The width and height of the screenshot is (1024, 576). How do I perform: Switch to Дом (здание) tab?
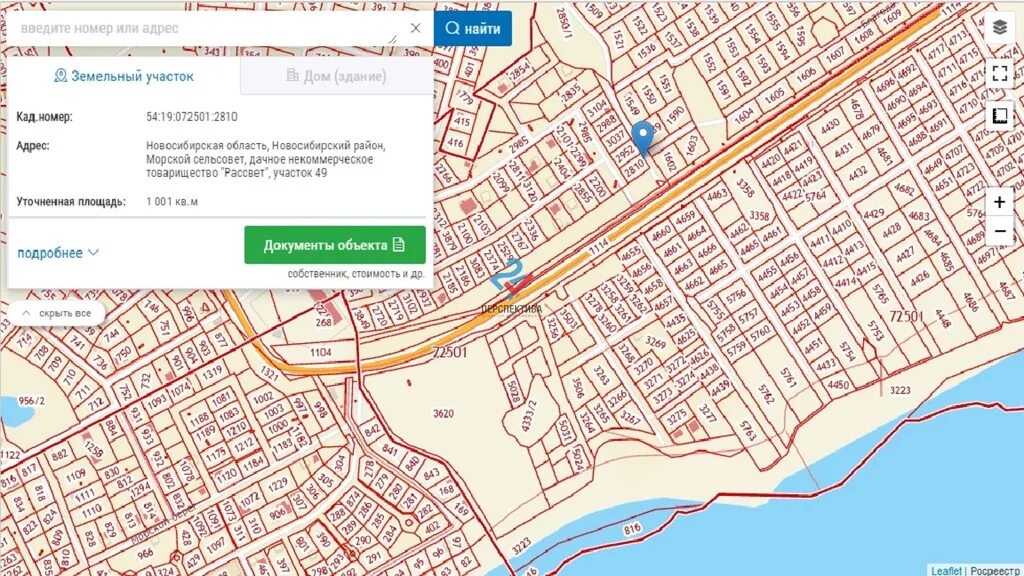pyautogui.click(x=336, y=76)
